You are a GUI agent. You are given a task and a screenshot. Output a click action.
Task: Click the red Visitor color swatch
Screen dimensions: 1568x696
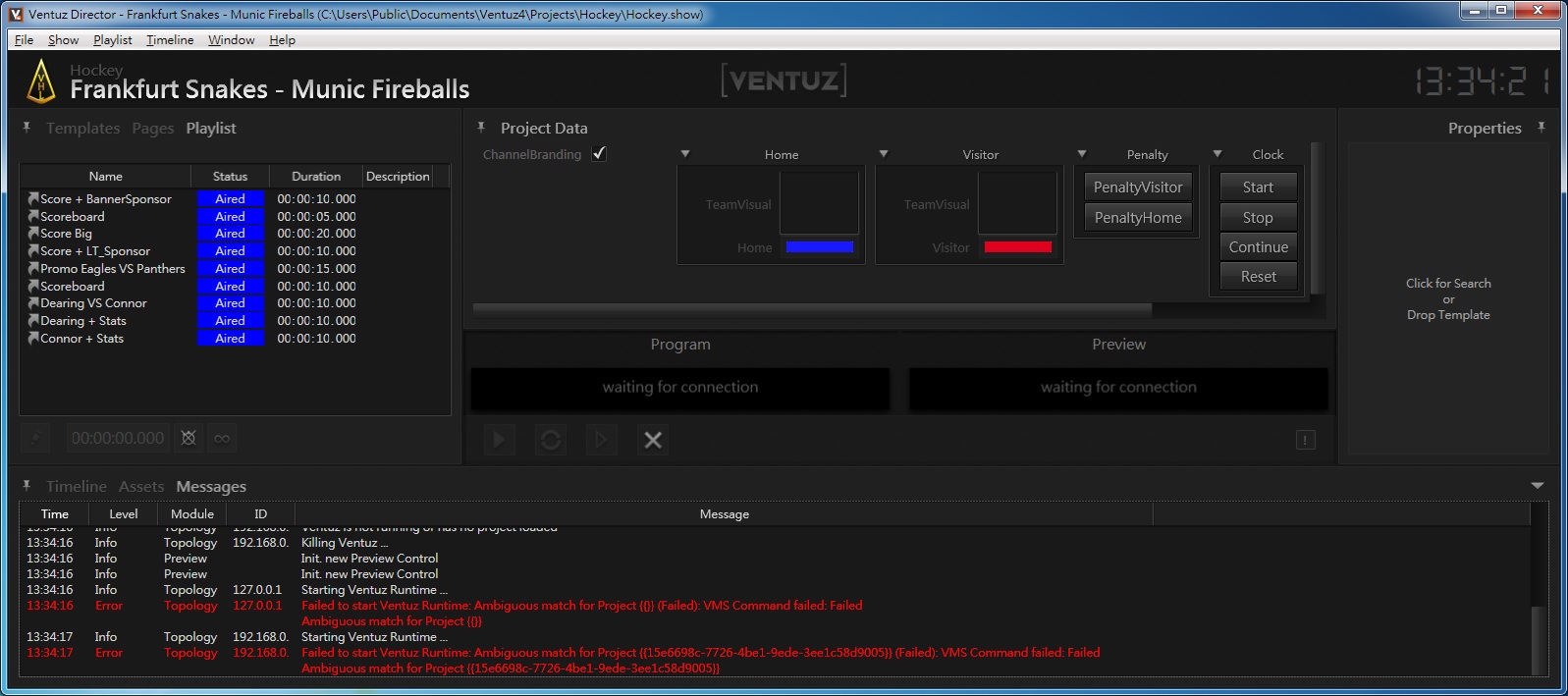tap(1017, 247)
